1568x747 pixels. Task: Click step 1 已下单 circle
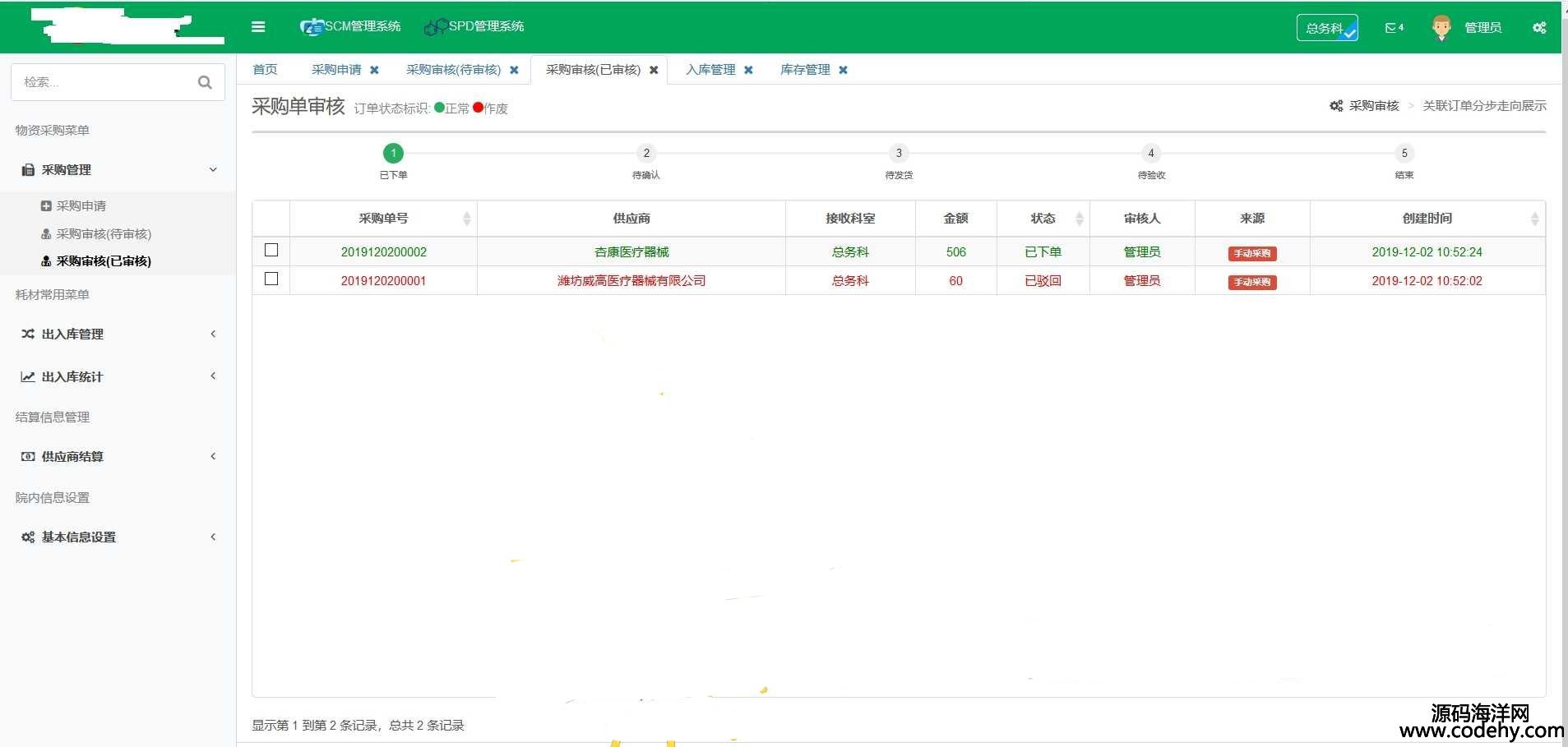(394, 153)
